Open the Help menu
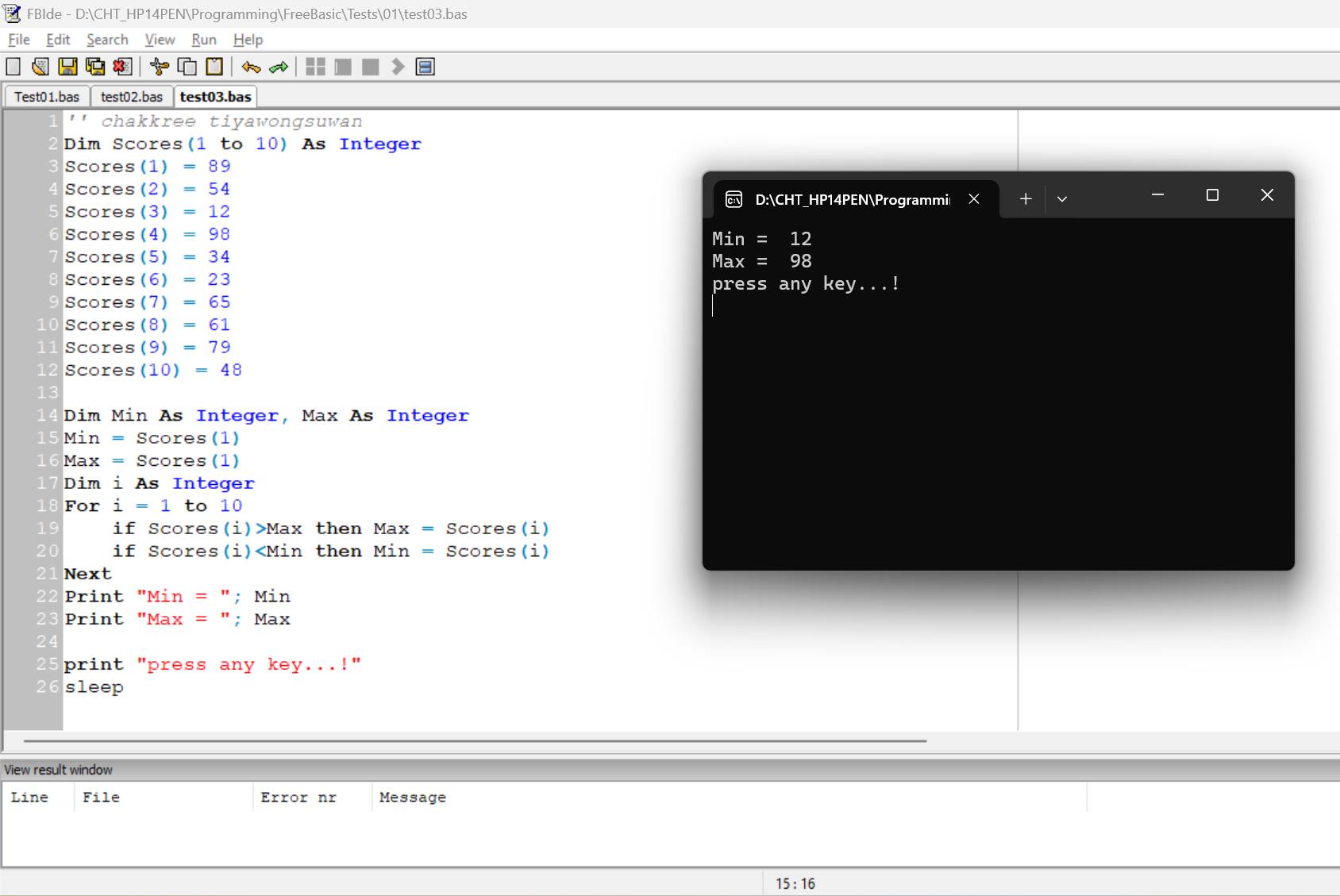 [x=248, y=40]
